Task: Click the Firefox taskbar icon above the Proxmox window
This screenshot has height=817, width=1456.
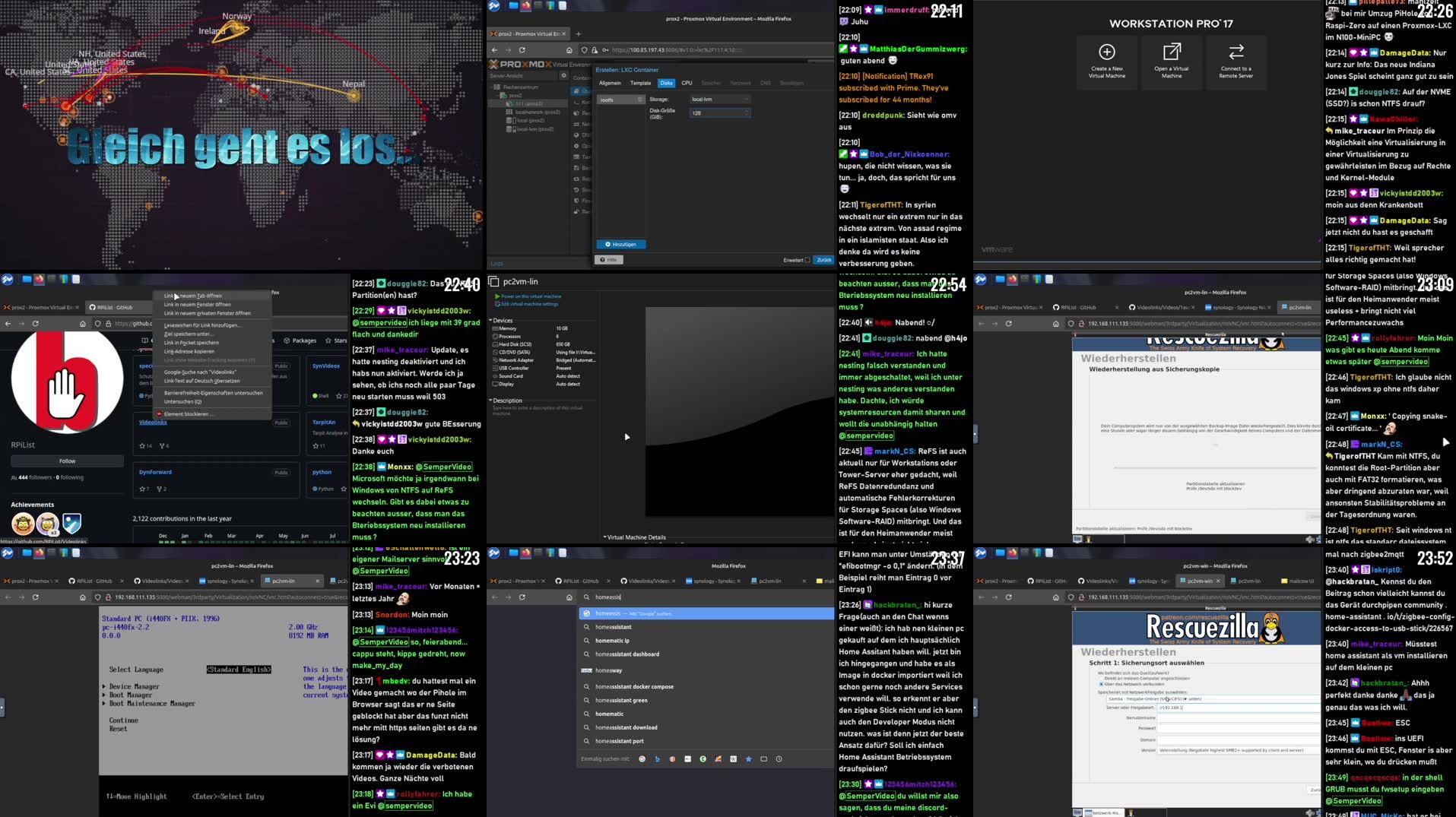Action: click(x=525, y=5)
